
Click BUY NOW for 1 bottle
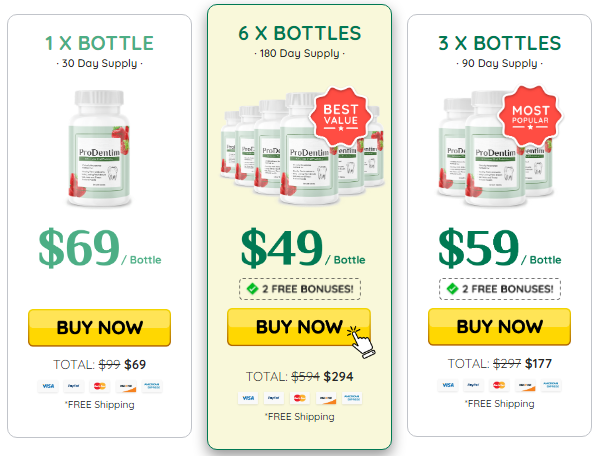point(99,327)
